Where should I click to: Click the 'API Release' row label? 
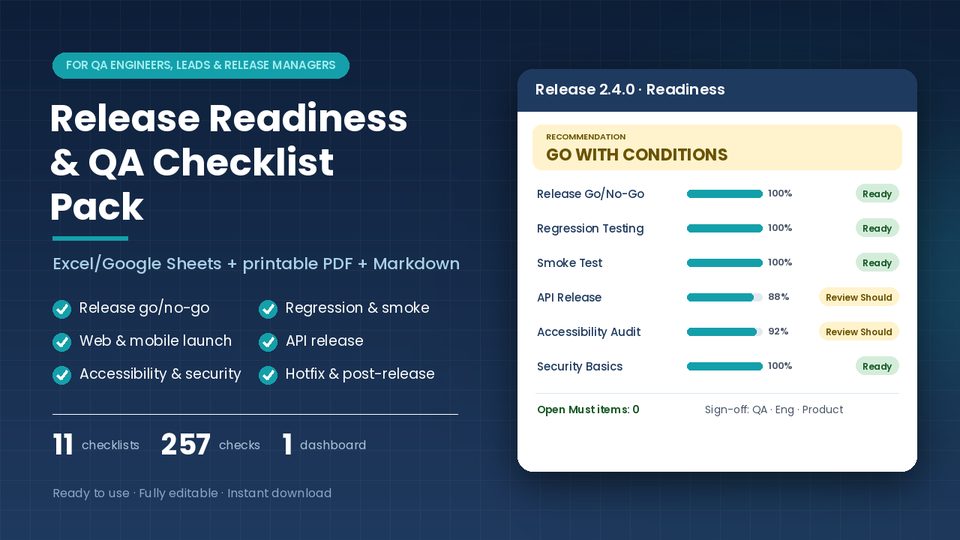tap(569, 298)
